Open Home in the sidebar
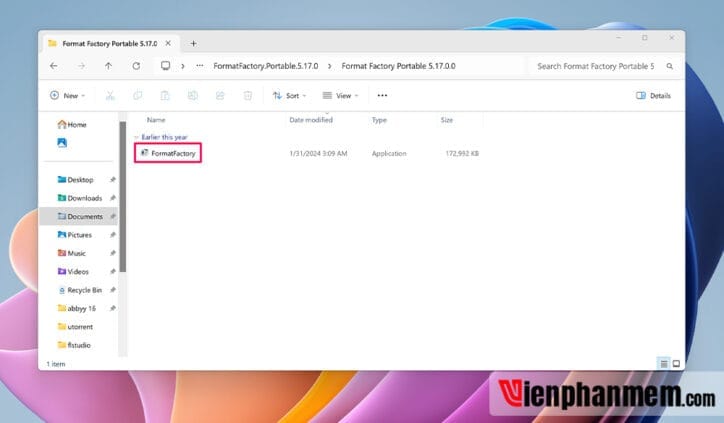724x423 pixels. (72, 124)
